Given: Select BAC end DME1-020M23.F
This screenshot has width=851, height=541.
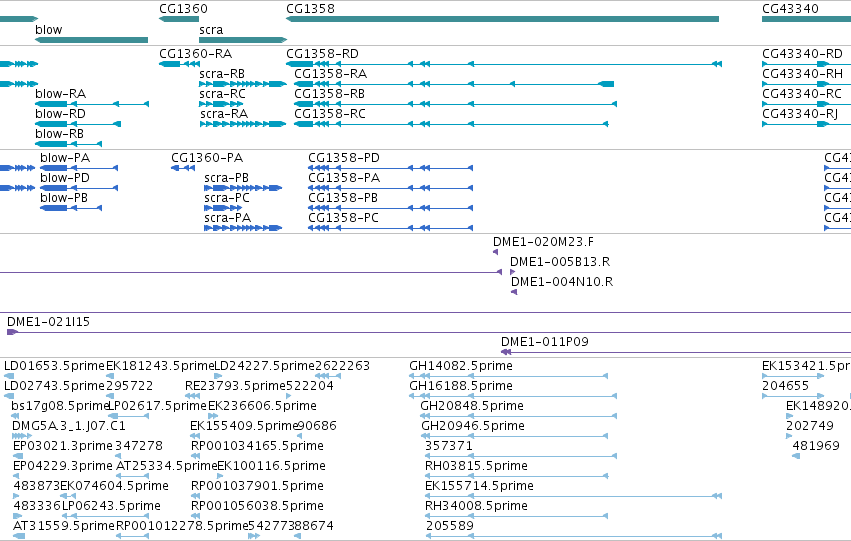Looking at the screenshot, I should tap(543, 242).
